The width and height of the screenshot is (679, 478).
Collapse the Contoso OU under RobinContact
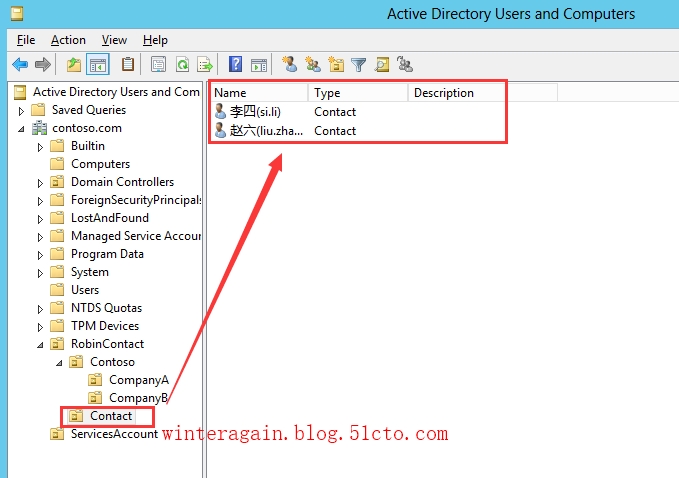tap(59, 363)
